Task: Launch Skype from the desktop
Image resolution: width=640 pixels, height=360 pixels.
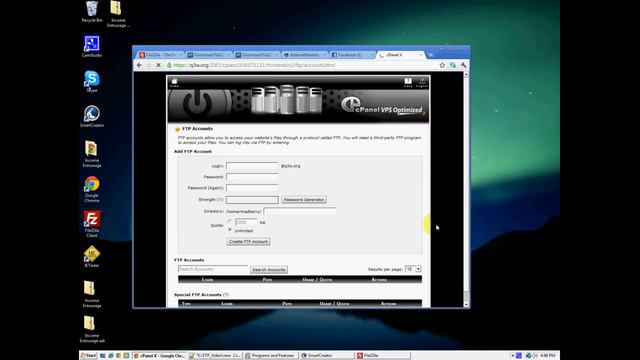Action: [x=92, y=81]
